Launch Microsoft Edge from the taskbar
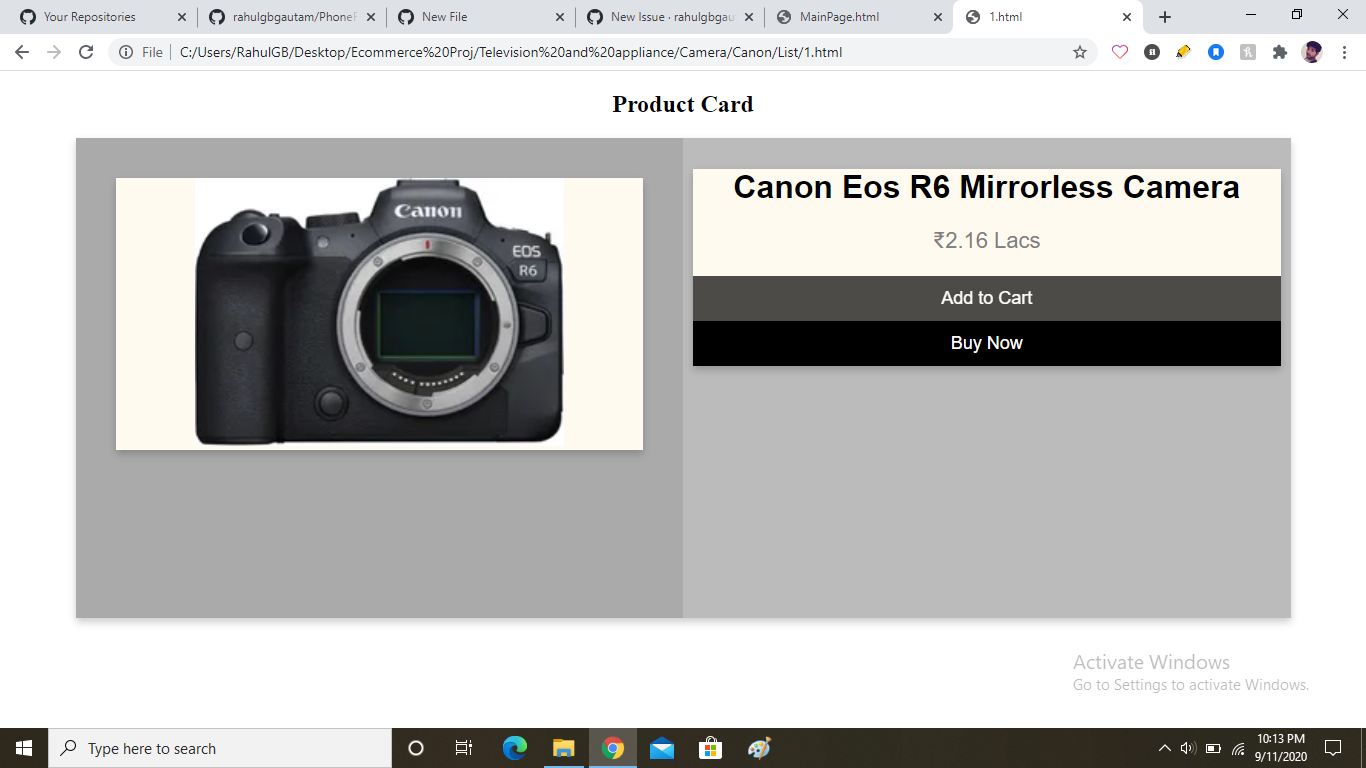The height and width of the screenshot is (768, 1366). click(x=515, y=748)
